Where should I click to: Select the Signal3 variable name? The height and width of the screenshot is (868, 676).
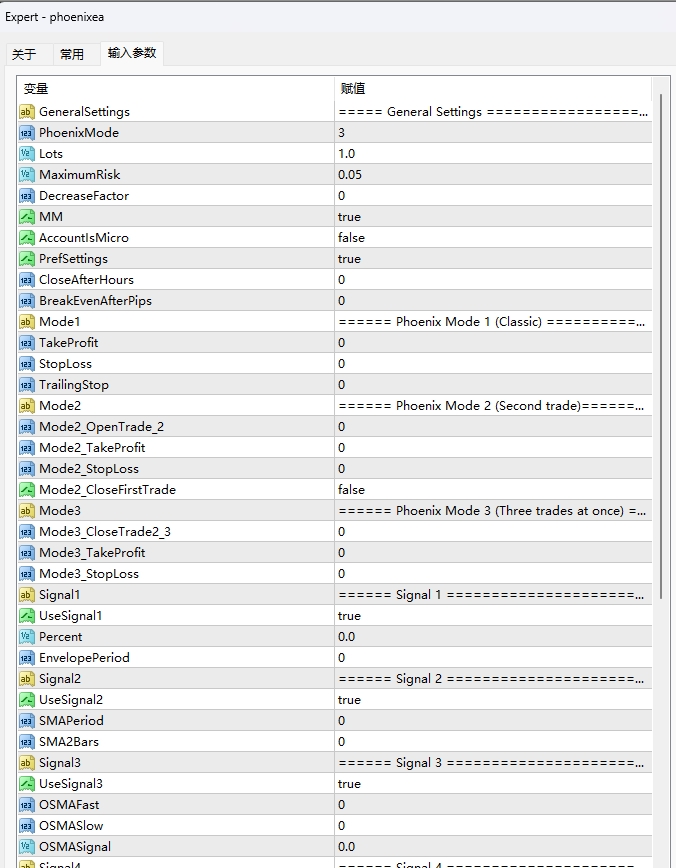(60, 763)
